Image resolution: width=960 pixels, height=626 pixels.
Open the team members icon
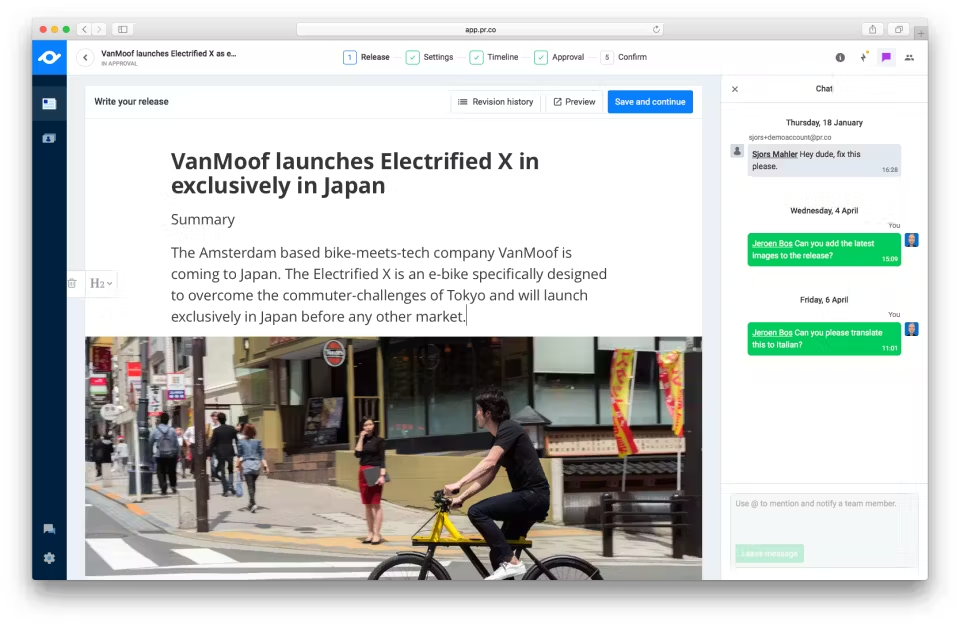909,58
